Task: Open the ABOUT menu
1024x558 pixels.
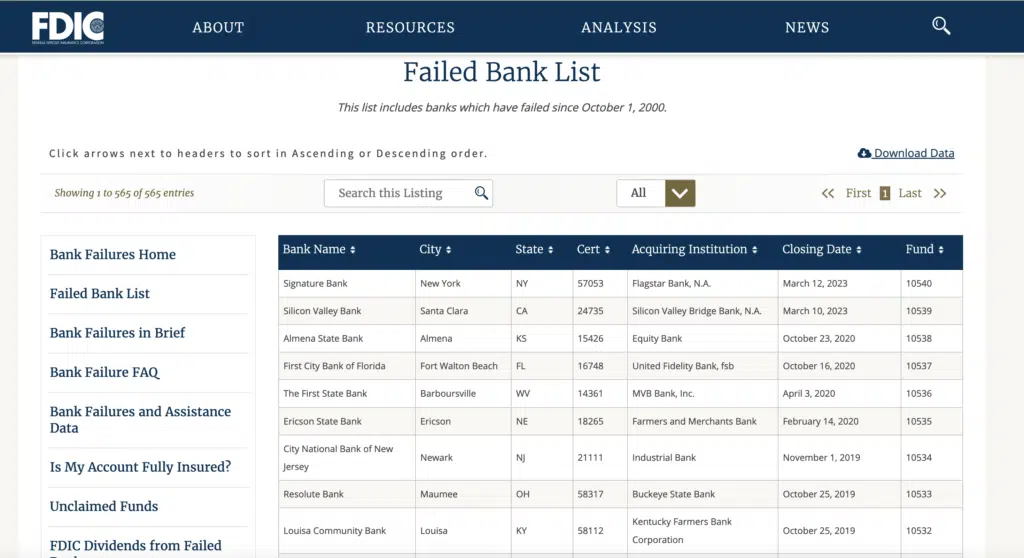Action: click(x=218, y=27)
